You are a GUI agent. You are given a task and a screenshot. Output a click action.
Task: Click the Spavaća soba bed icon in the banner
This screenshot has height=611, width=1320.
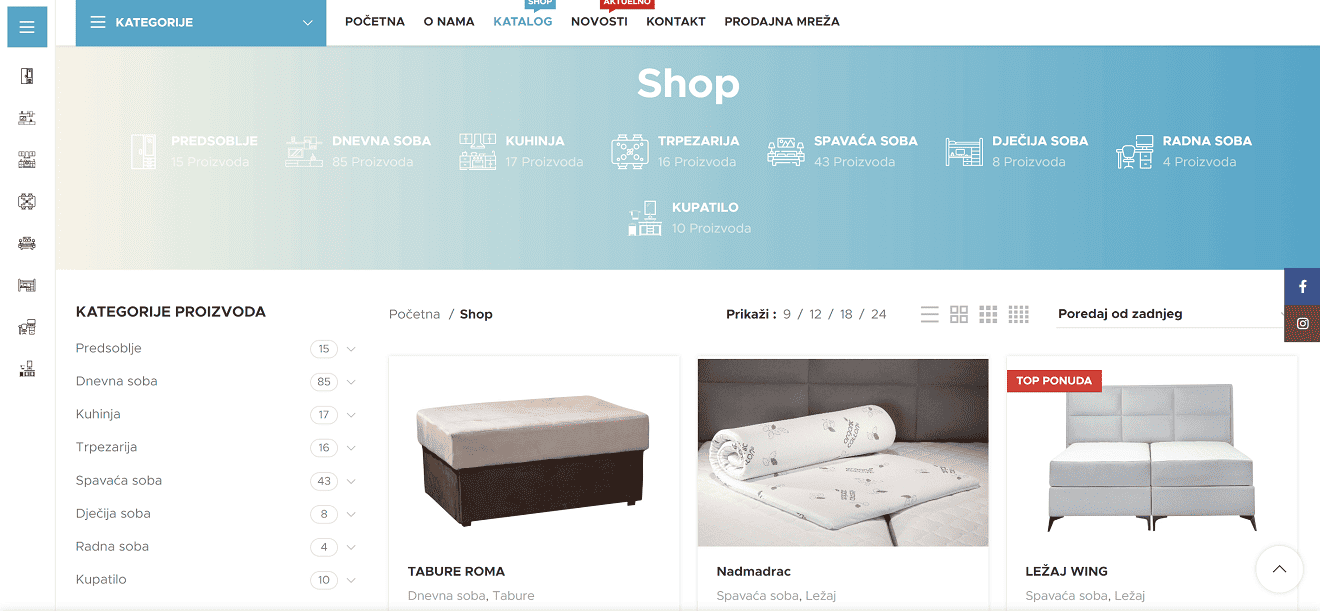tap(786, 151)
